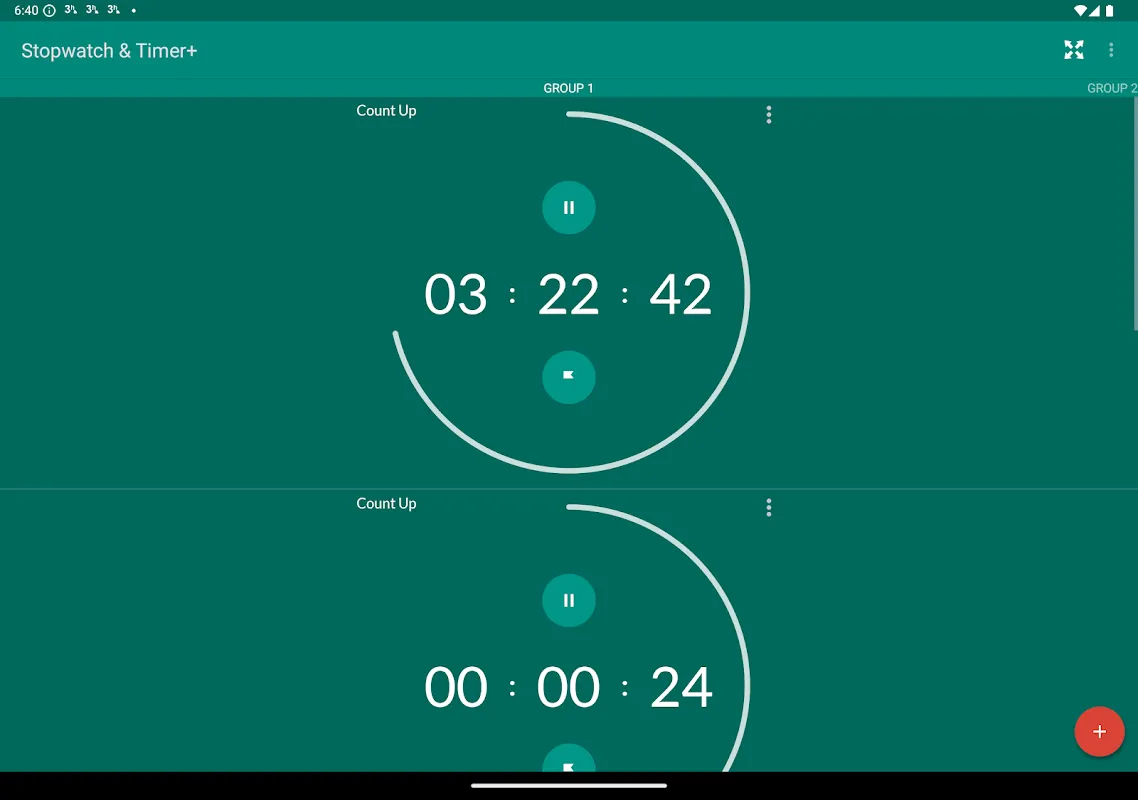Viewport: 1138px width, 800px height.
Task: Record a lap on the first stopwatch
Action: click(568, 377)
